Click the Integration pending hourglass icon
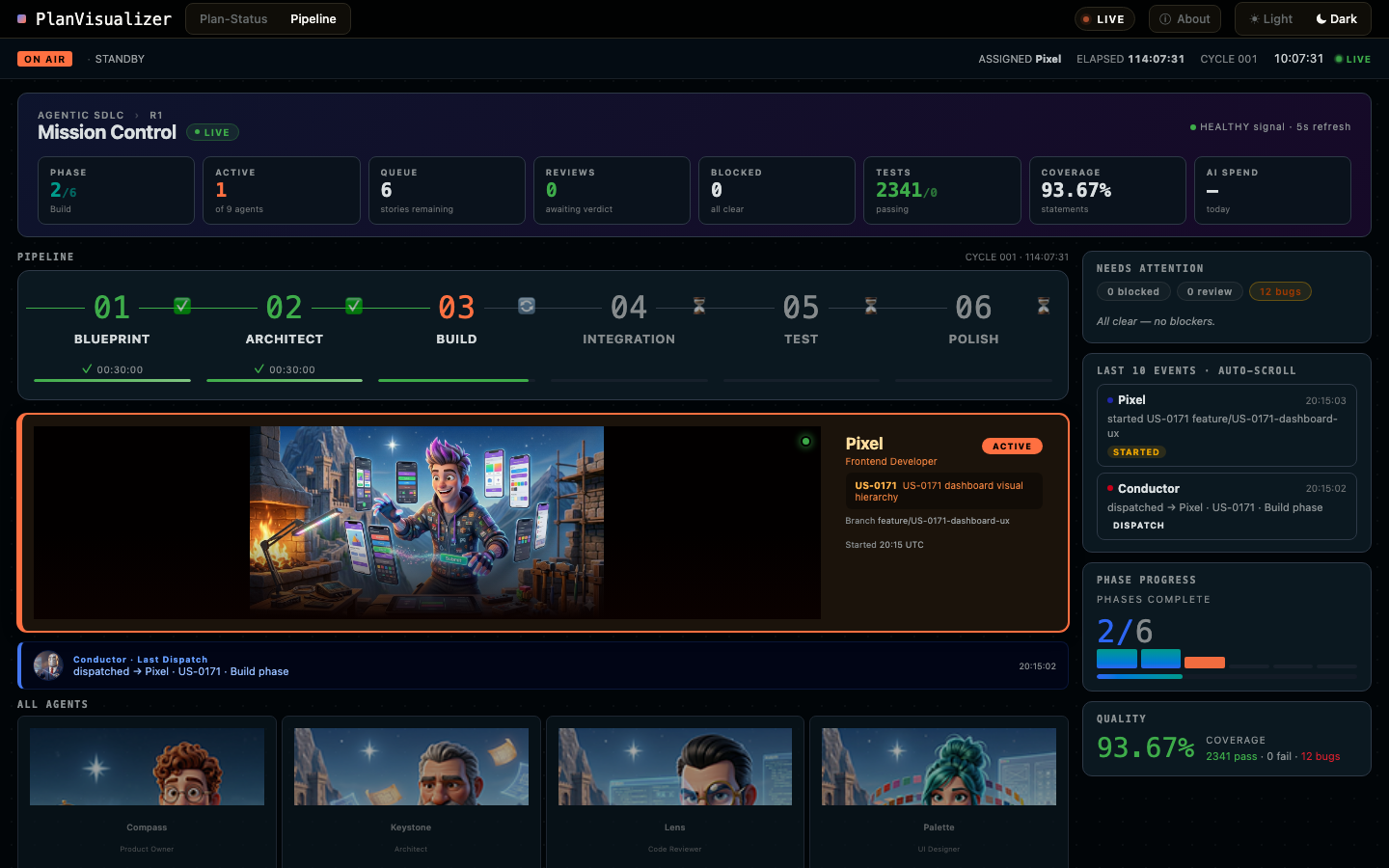Image resolution: width=1389 pixels, height=868 pixels. point(699,306)
